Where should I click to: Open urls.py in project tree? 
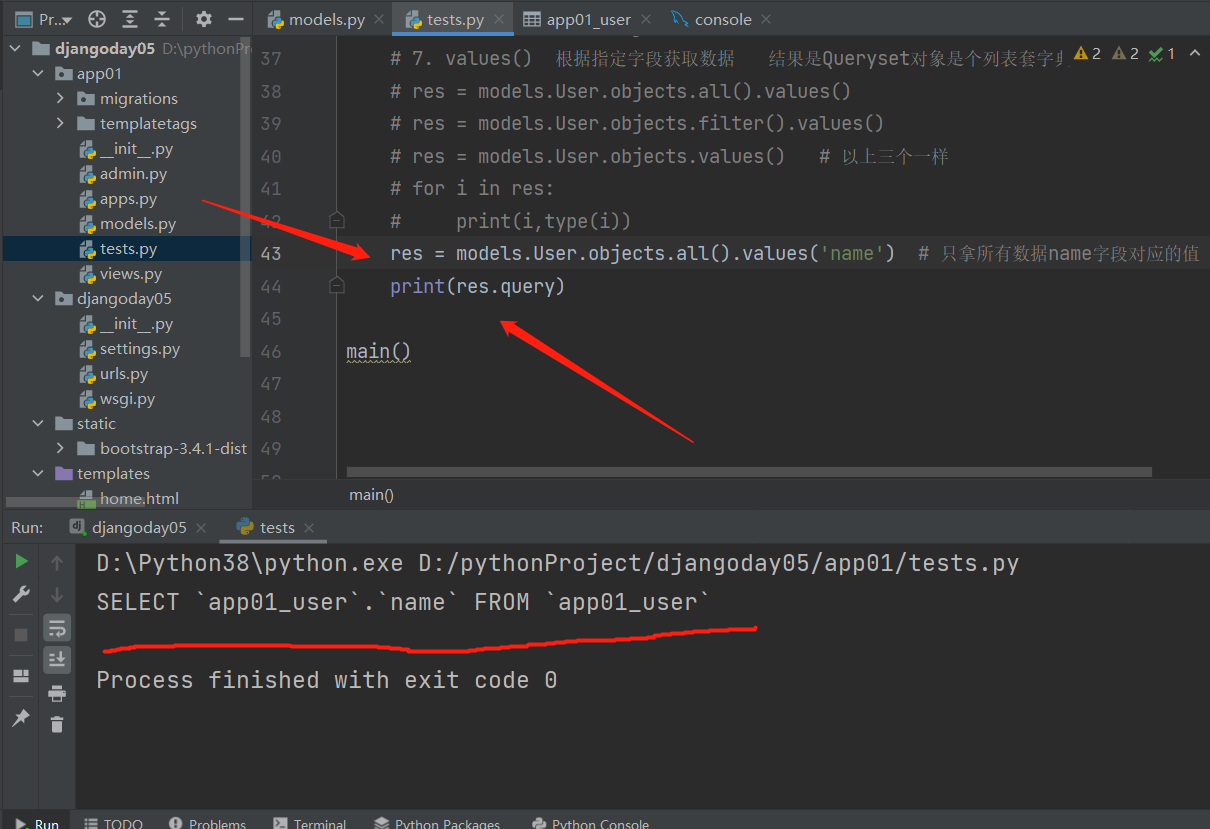point(124,373)
